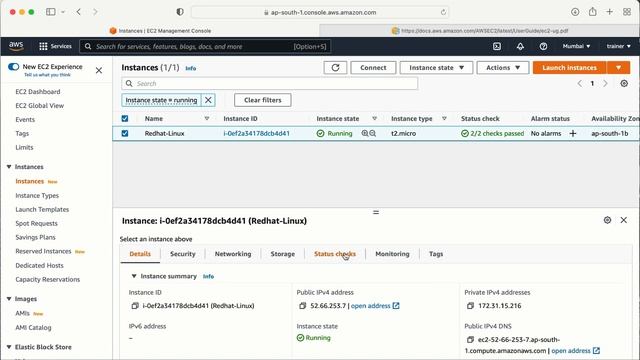
Task: Switch to the Storage tab
Action: 282,254
